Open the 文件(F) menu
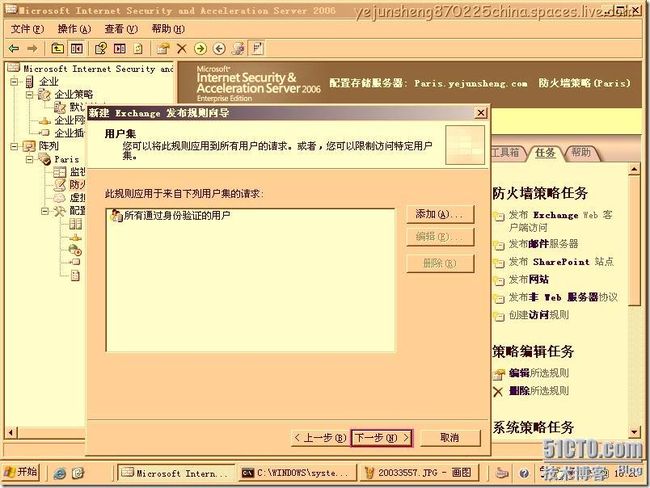Screen dimensions: 650x488 click(x=27, y=29)
